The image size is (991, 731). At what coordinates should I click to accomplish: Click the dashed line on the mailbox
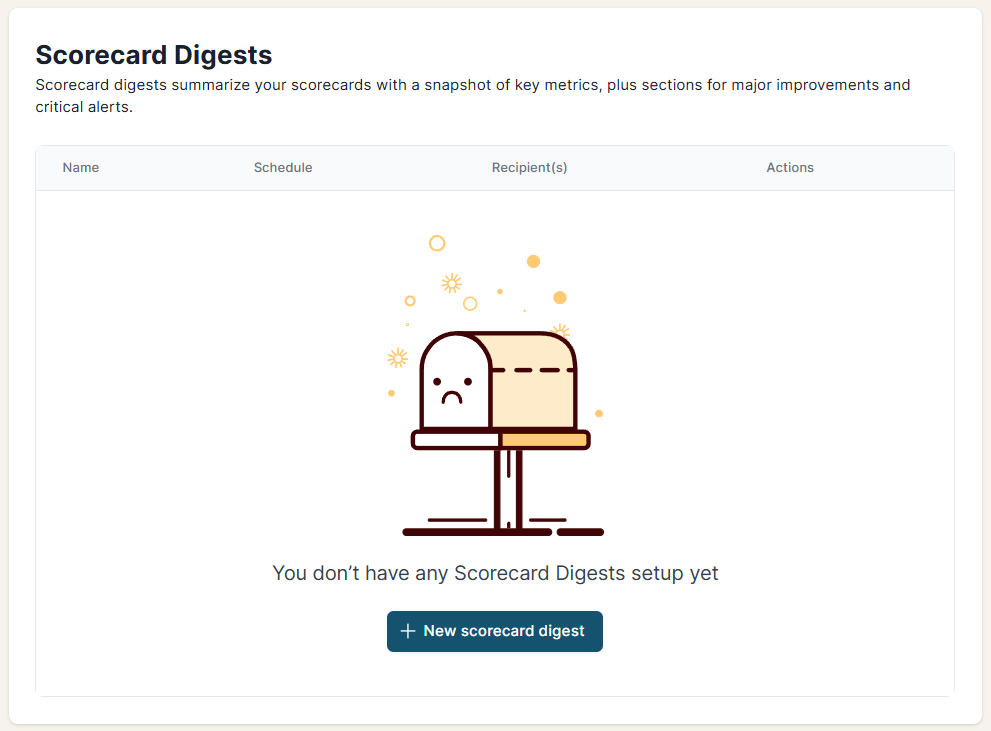click(533, 370)
